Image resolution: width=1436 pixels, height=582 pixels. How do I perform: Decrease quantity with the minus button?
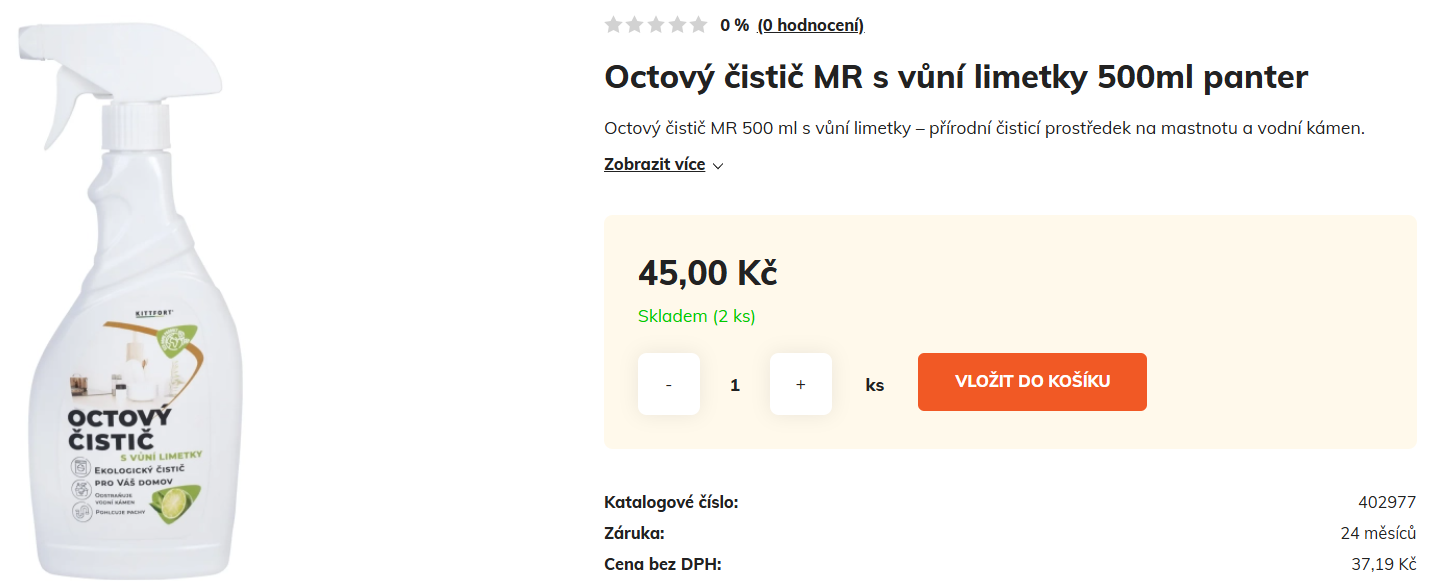[669, 384]
